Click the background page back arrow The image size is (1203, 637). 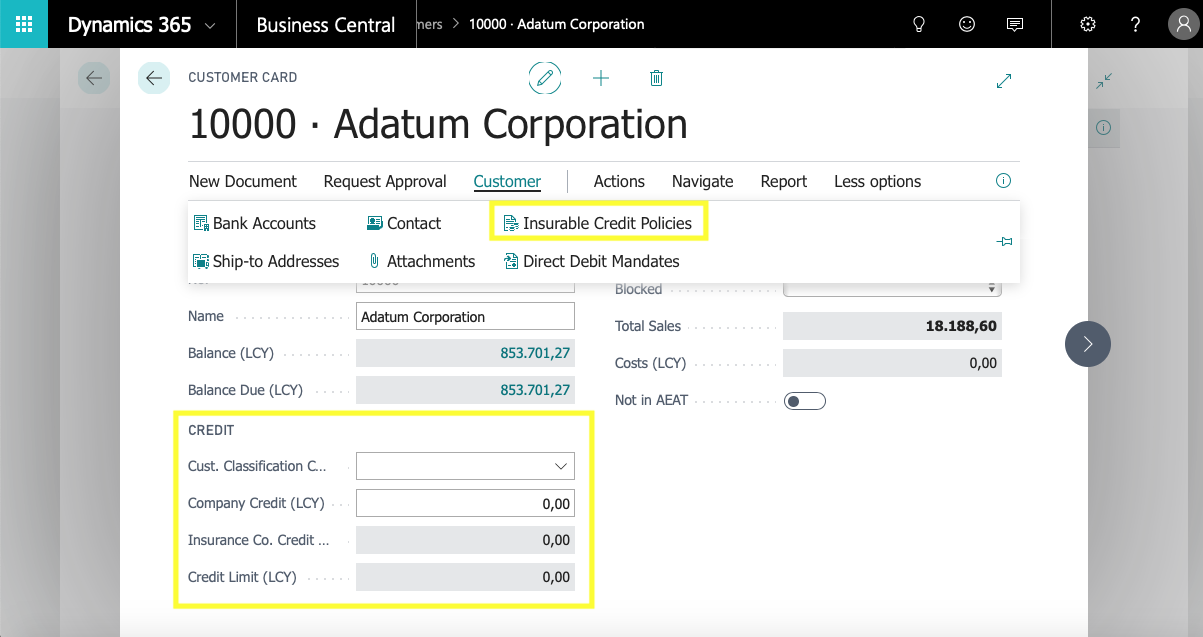pos(94,78)
